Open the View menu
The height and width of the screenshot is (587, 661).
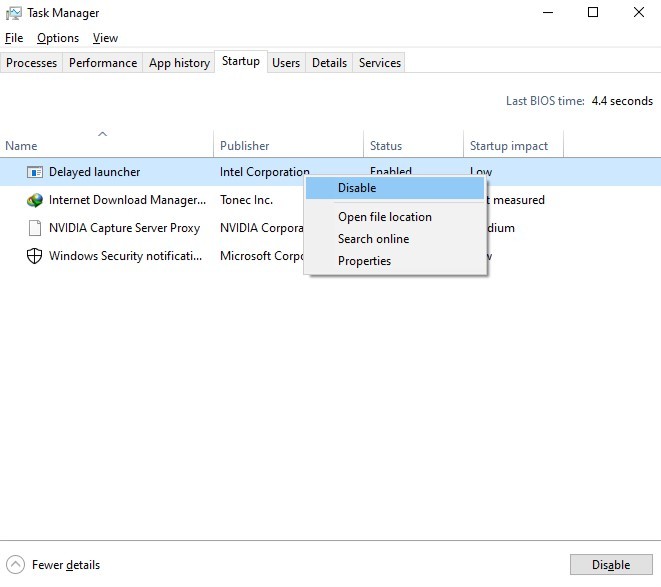tap(105, 38)
